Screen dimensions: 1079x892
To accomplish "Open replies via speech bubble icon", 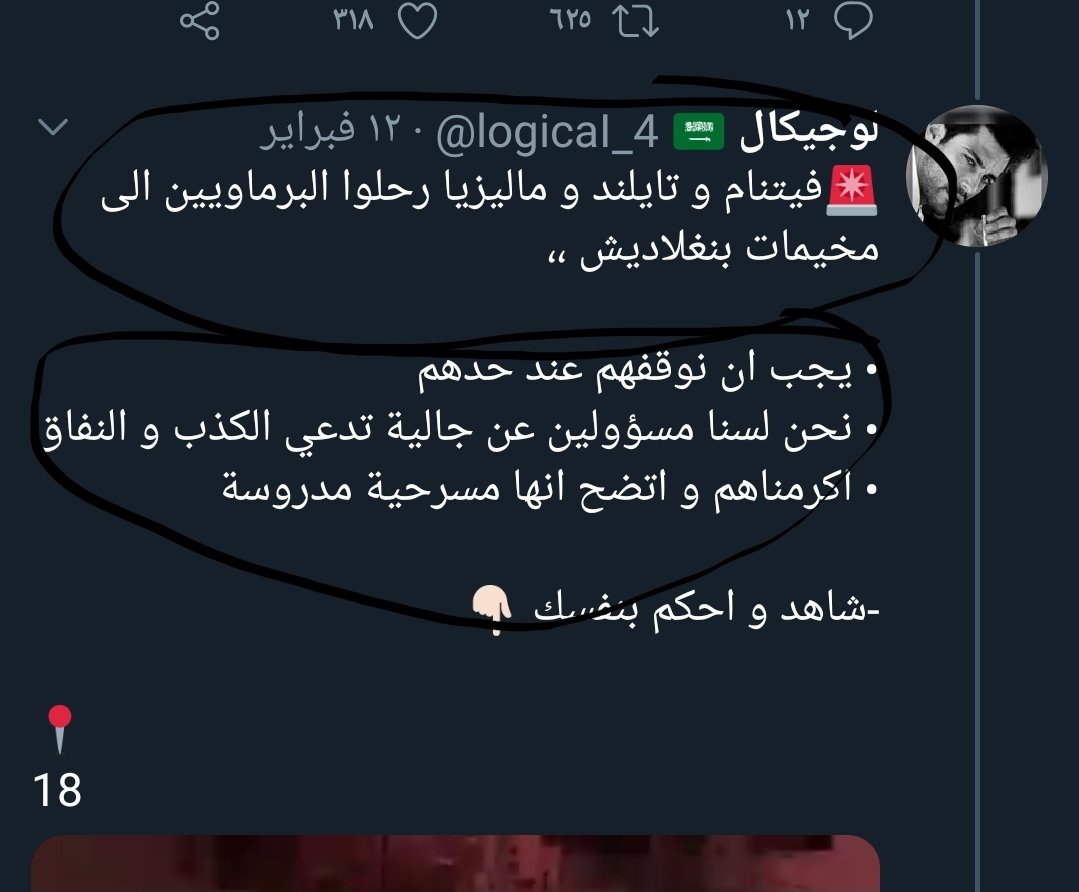I will [x=853, y=21].
